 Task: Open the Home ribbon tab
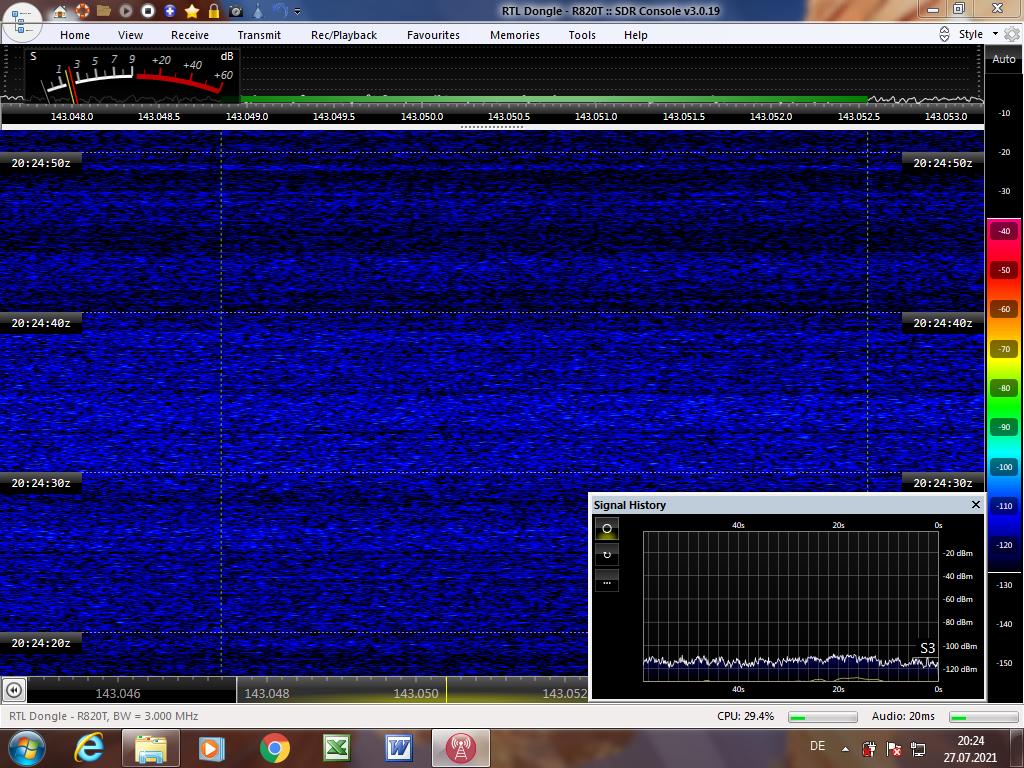(75, 35)
